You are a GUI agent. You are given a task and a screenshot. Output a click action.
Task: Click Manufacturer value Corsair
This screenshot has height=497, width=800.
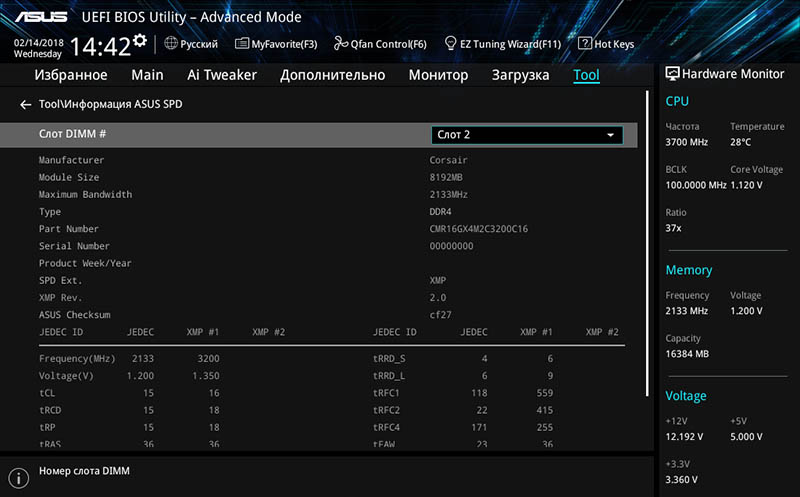448,160
